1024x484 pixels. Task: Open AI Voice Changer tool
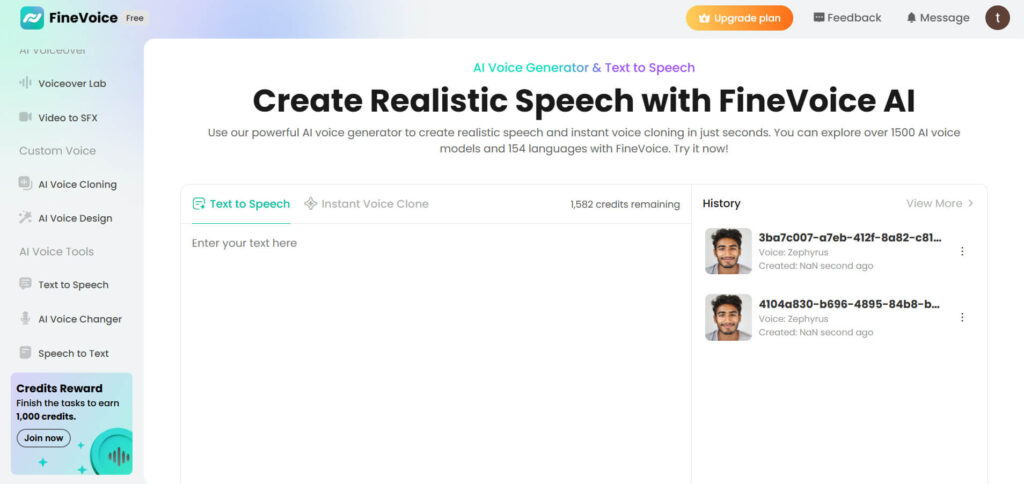coord(80,319)
